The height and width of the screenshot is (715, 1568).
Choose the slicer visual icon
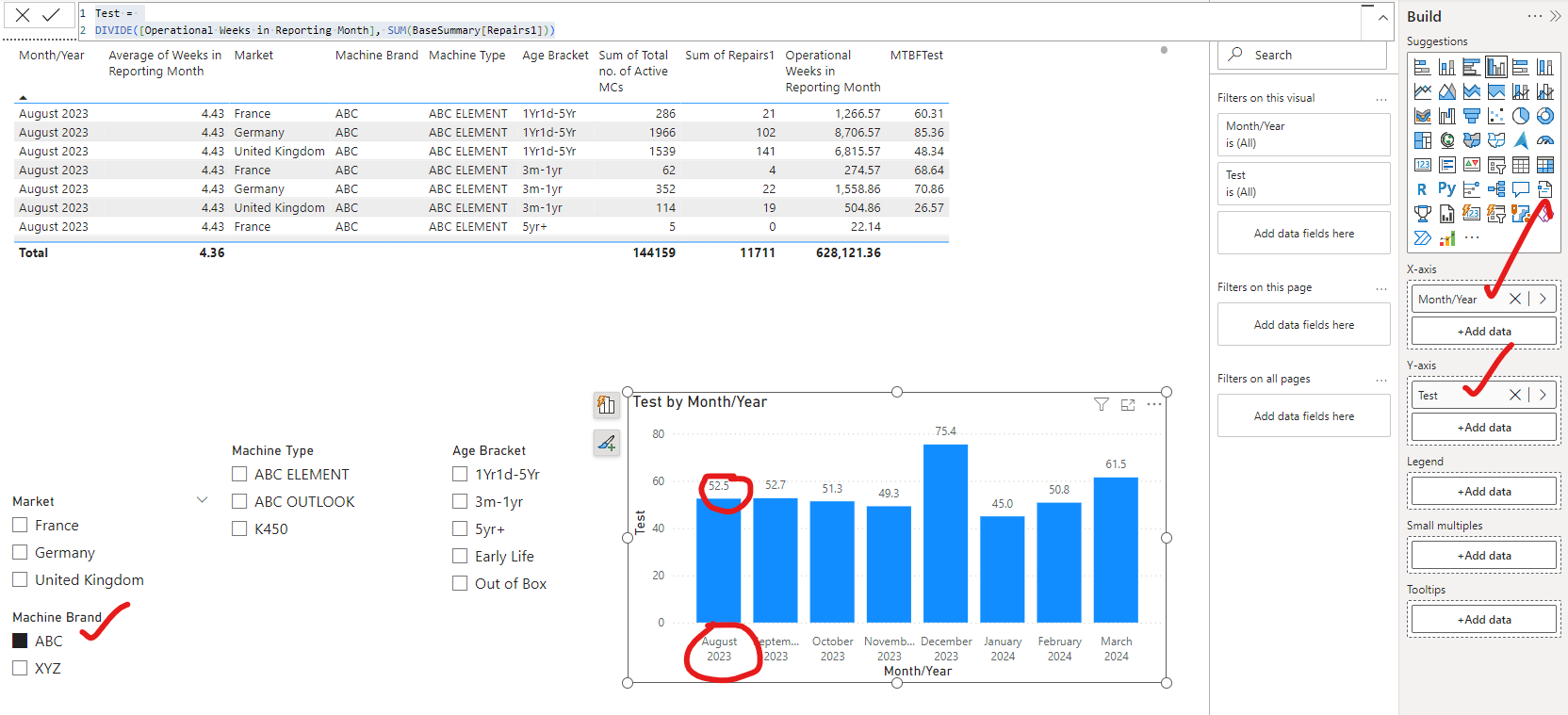pos(1496,165)
